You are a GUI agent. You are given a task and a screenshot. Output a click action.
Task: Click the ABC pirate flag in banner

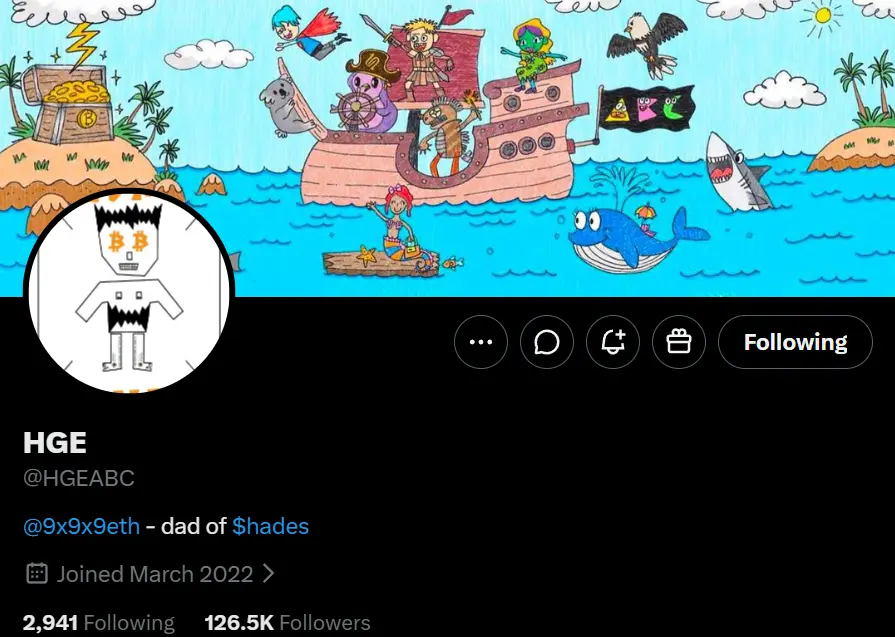tap(645, 108)
